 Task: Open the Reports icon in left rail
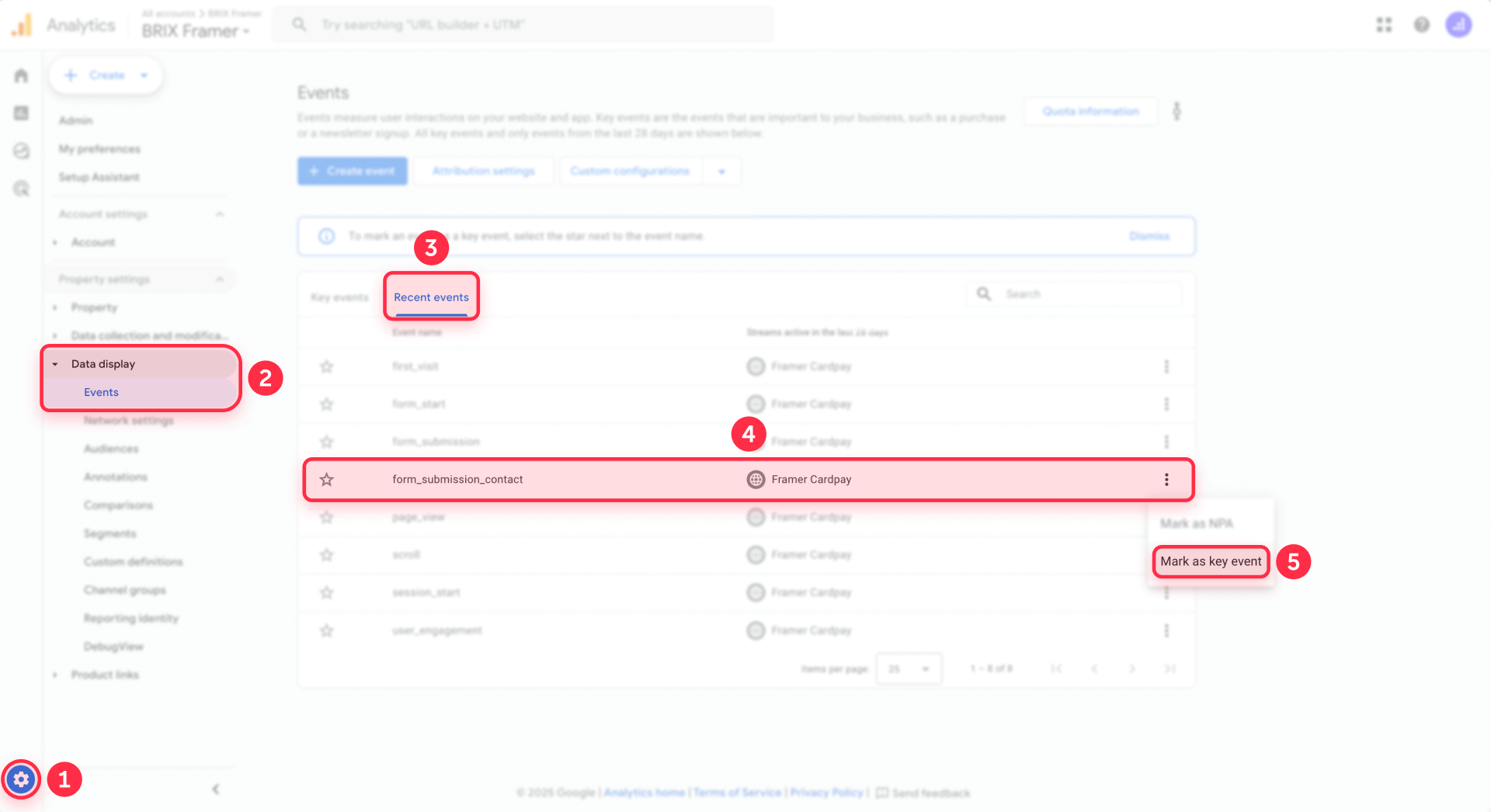tap(21, 113)
